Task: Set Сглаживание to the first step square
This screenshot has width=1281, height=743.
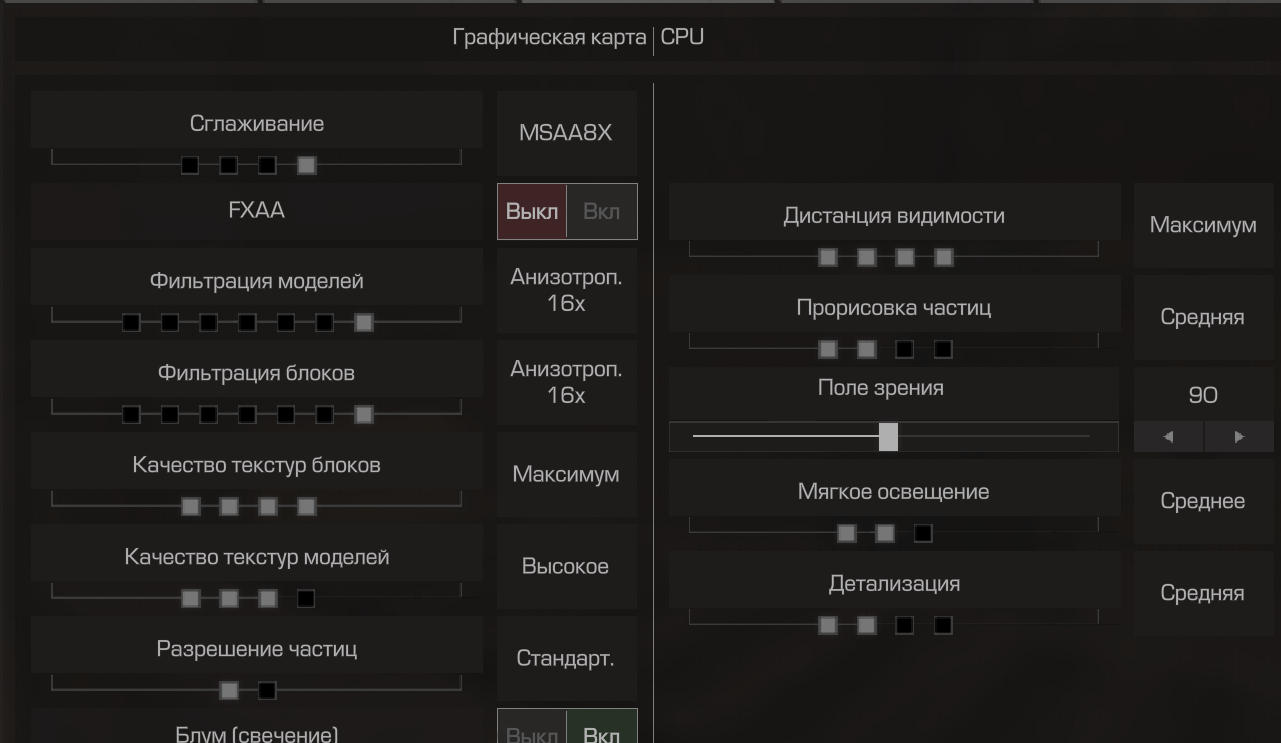Action: (x=190, y=165)
